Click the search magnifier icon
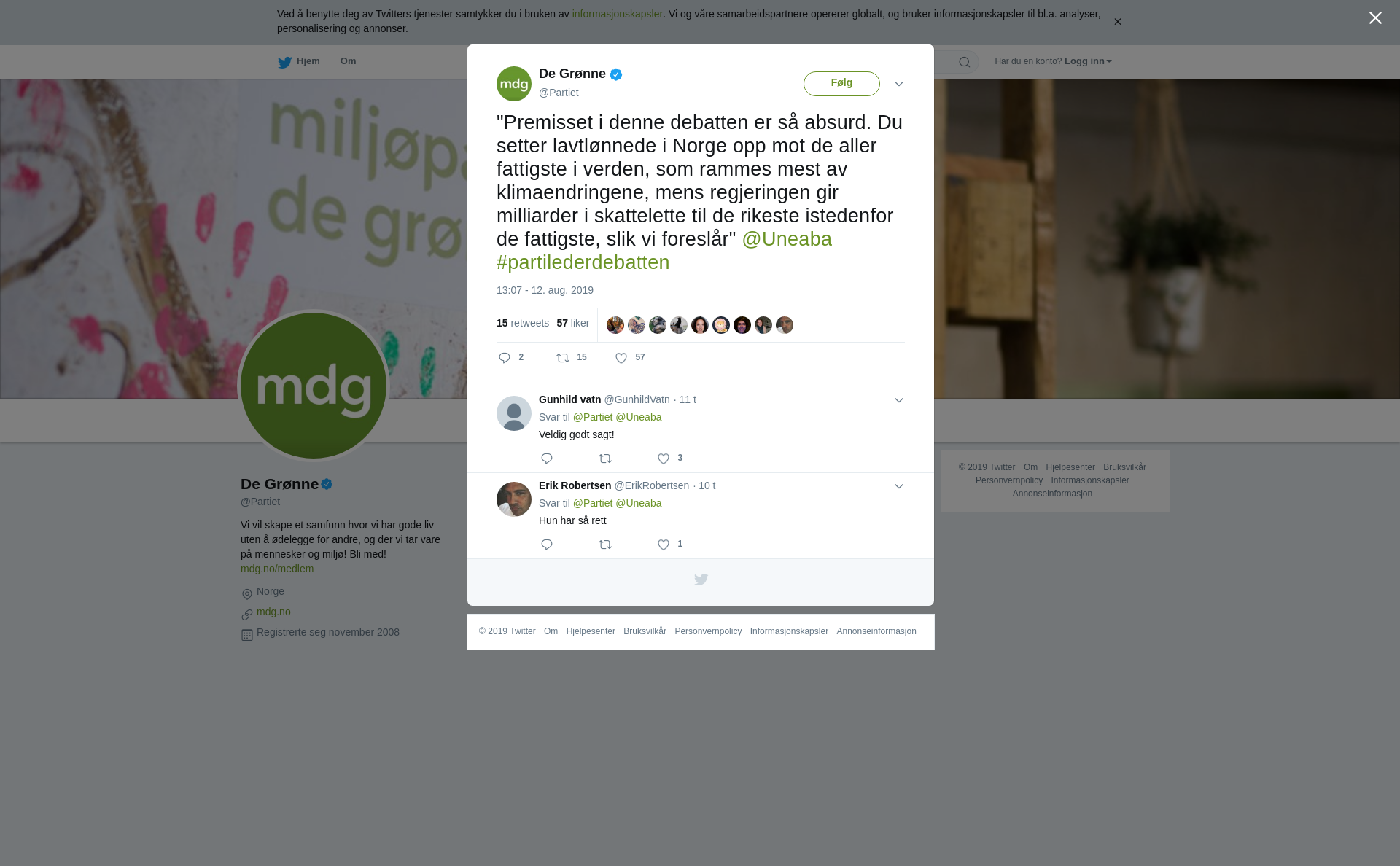 click(x=964, y=62)
